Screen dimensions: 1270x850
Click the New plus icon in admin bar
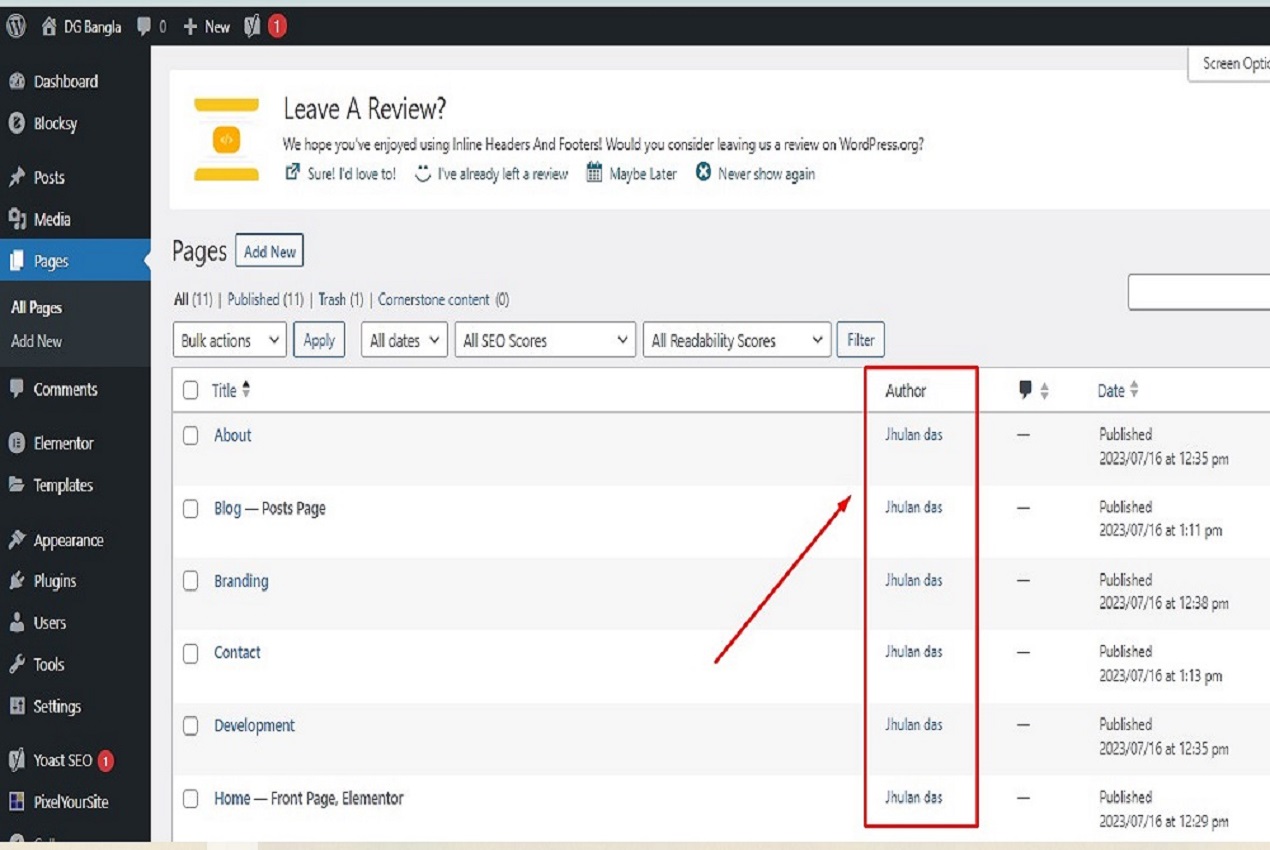pos(190,27)
